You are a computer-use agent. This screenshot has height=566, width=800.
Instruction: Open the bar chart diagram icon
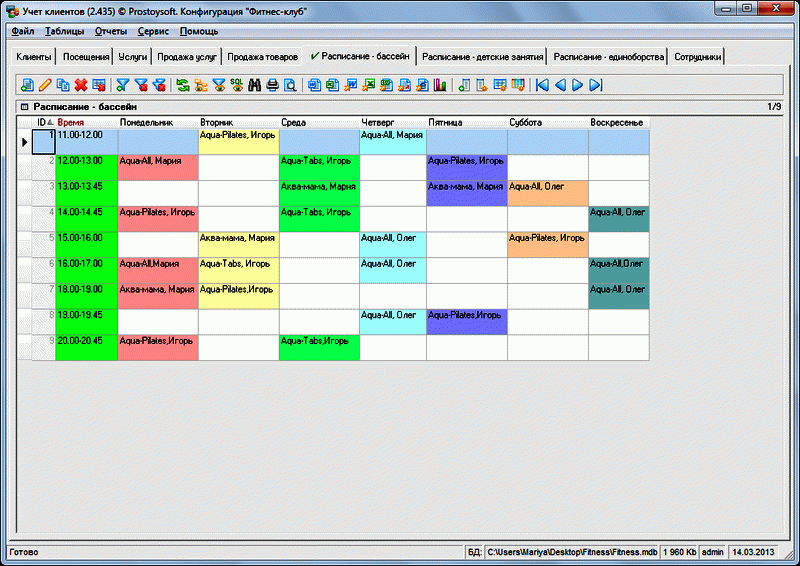439,85
